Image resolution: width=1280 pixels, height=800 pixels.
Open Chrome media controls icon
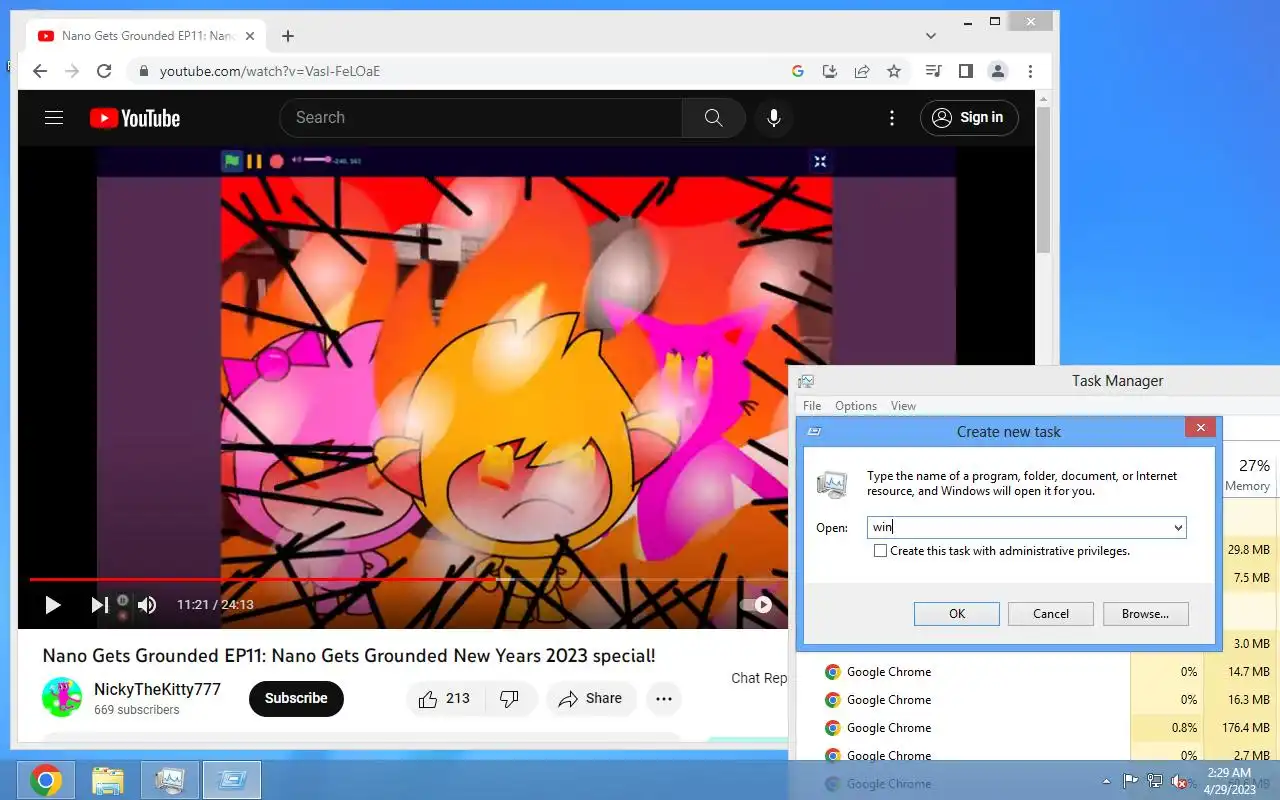click(x=933, y=71)
